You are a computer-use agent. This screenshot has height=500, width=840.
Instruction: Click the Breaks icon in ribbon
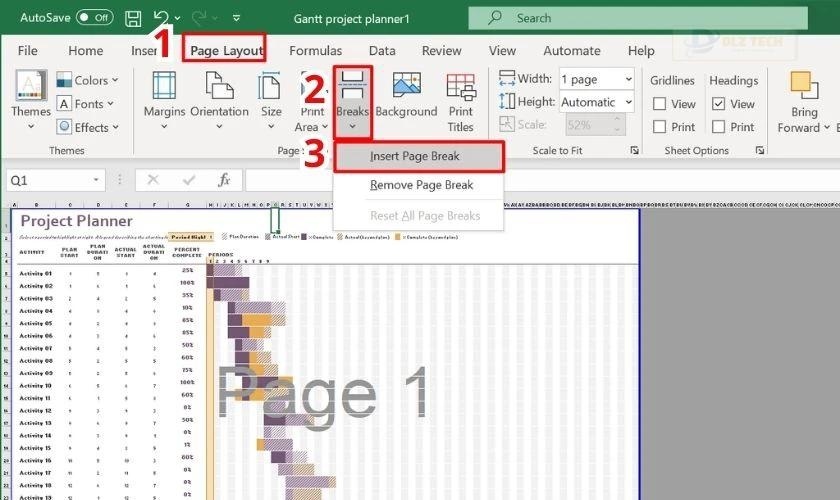(352, 88)
